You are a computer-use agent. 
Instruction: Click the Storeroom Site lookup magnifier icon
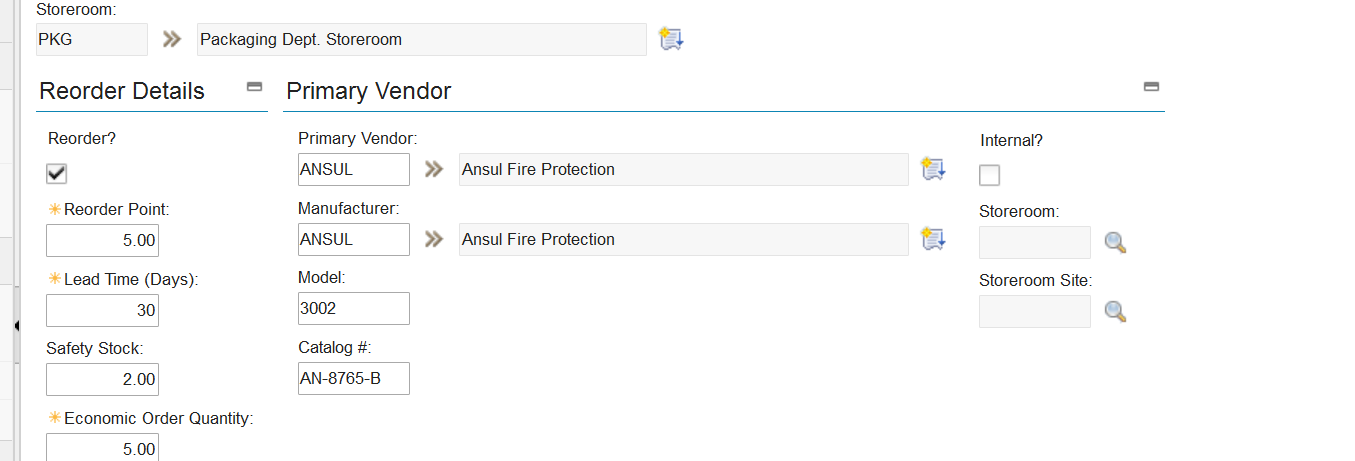tap(1115, 312)
